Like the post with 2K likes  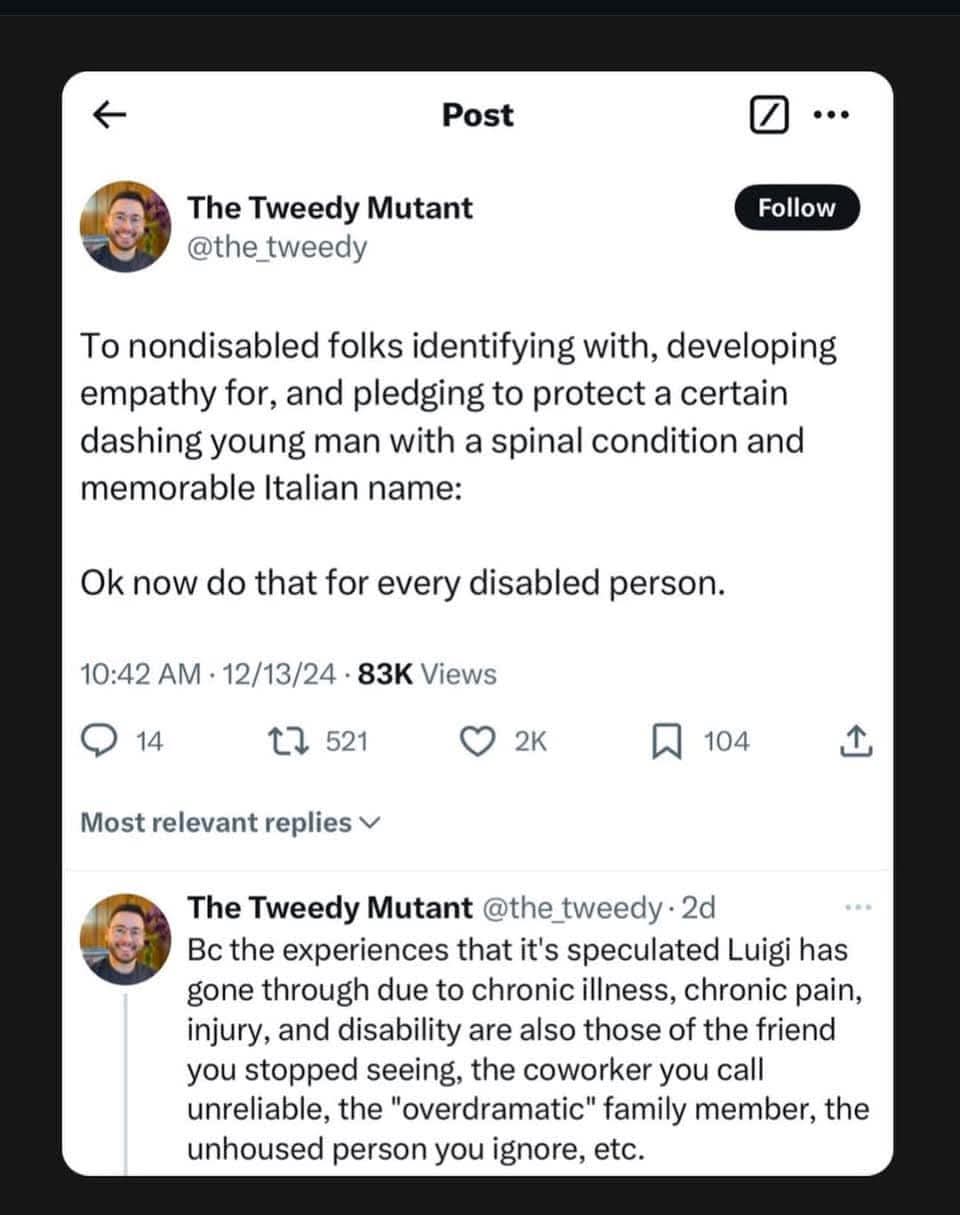[x=478, y=741]
